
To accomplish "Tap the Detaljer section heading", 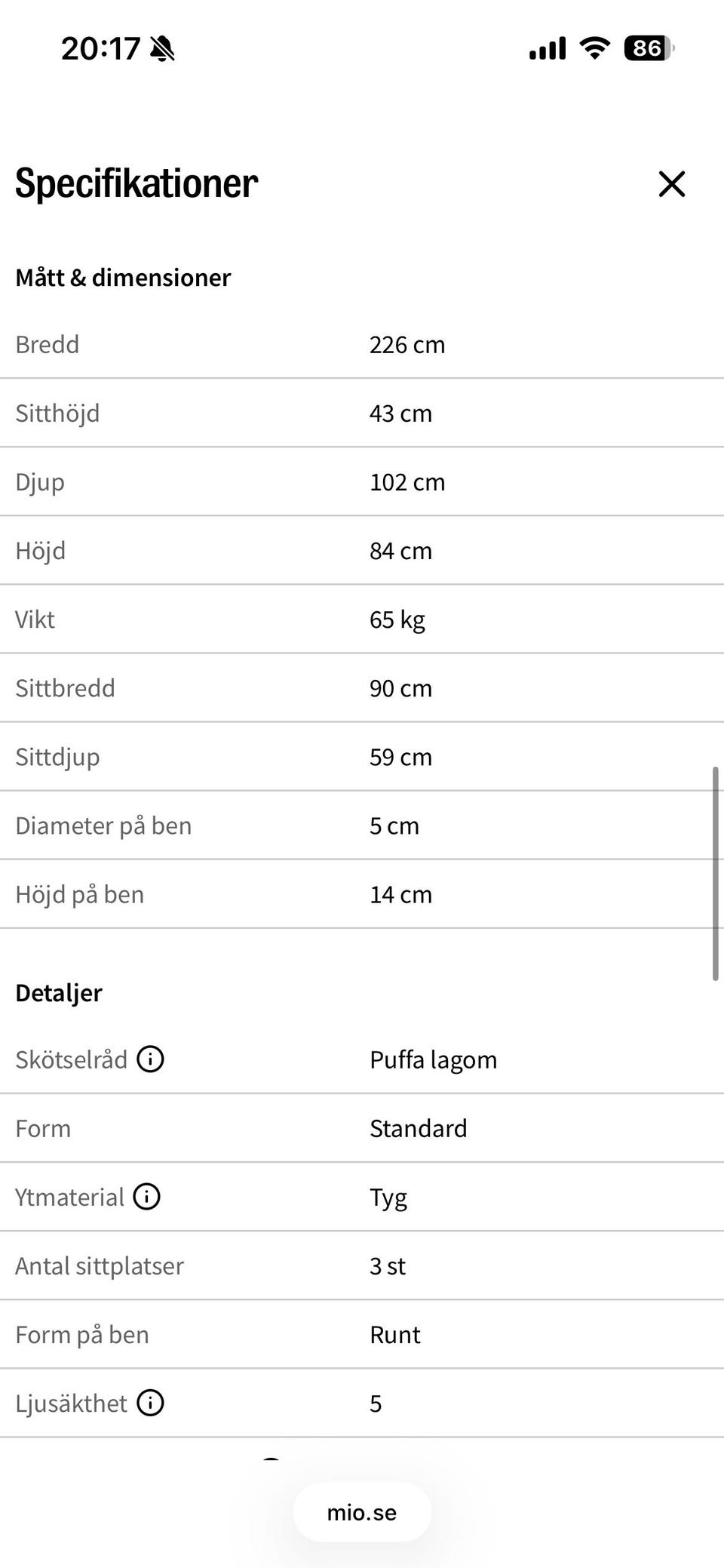I will click(59, 993).
